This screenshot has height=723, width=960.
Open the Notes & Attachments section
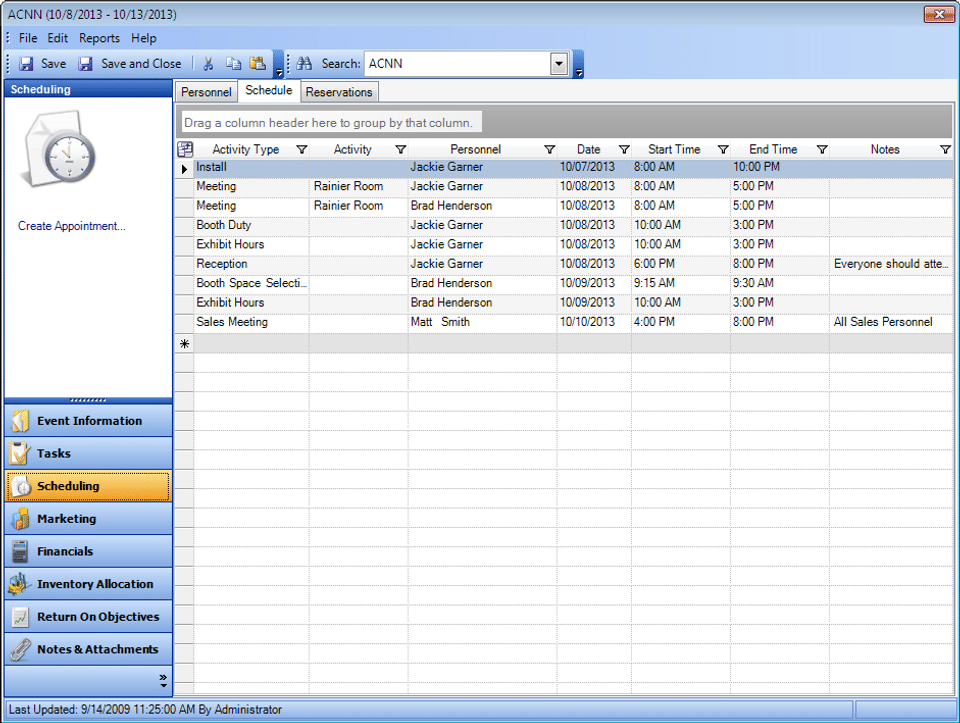88,650
